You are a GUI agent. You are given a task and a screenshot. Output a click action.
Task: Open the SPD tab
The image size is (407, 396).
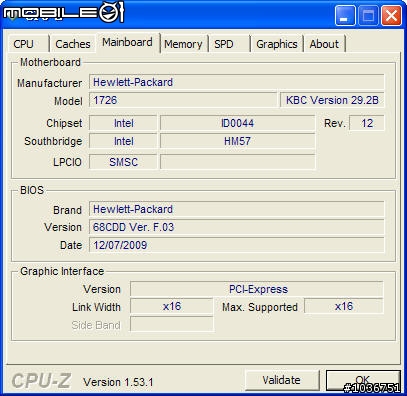(229, 44)
